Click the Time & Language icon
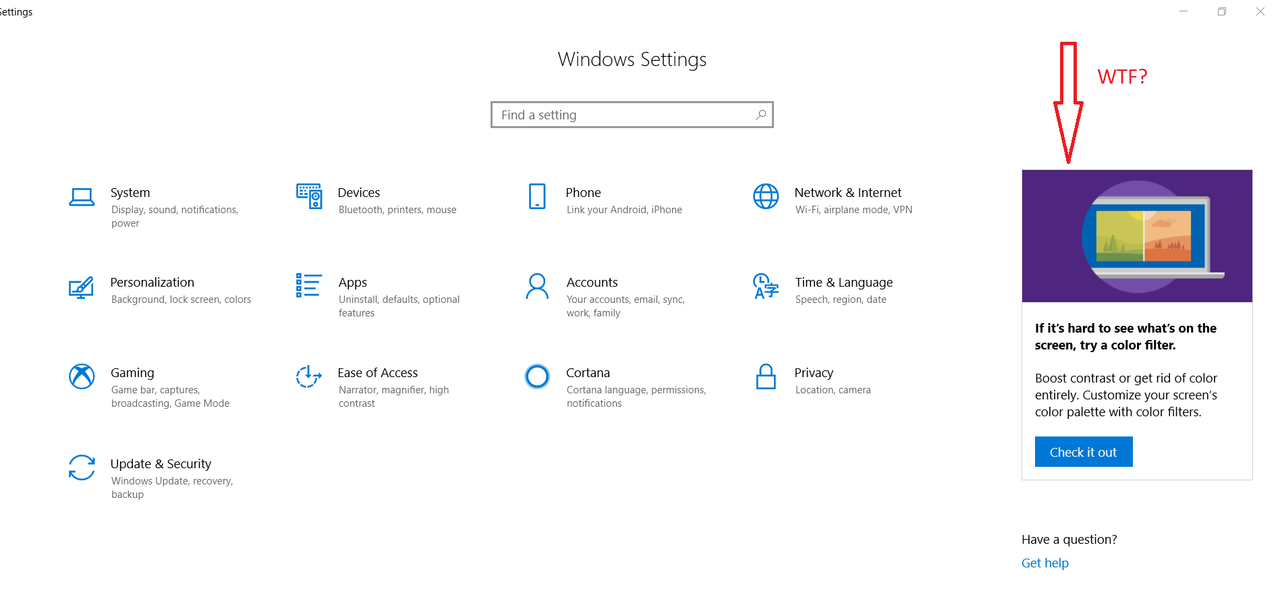This screenshot has width=1280, height=597. pyautogui.click(x=766, y=287)
